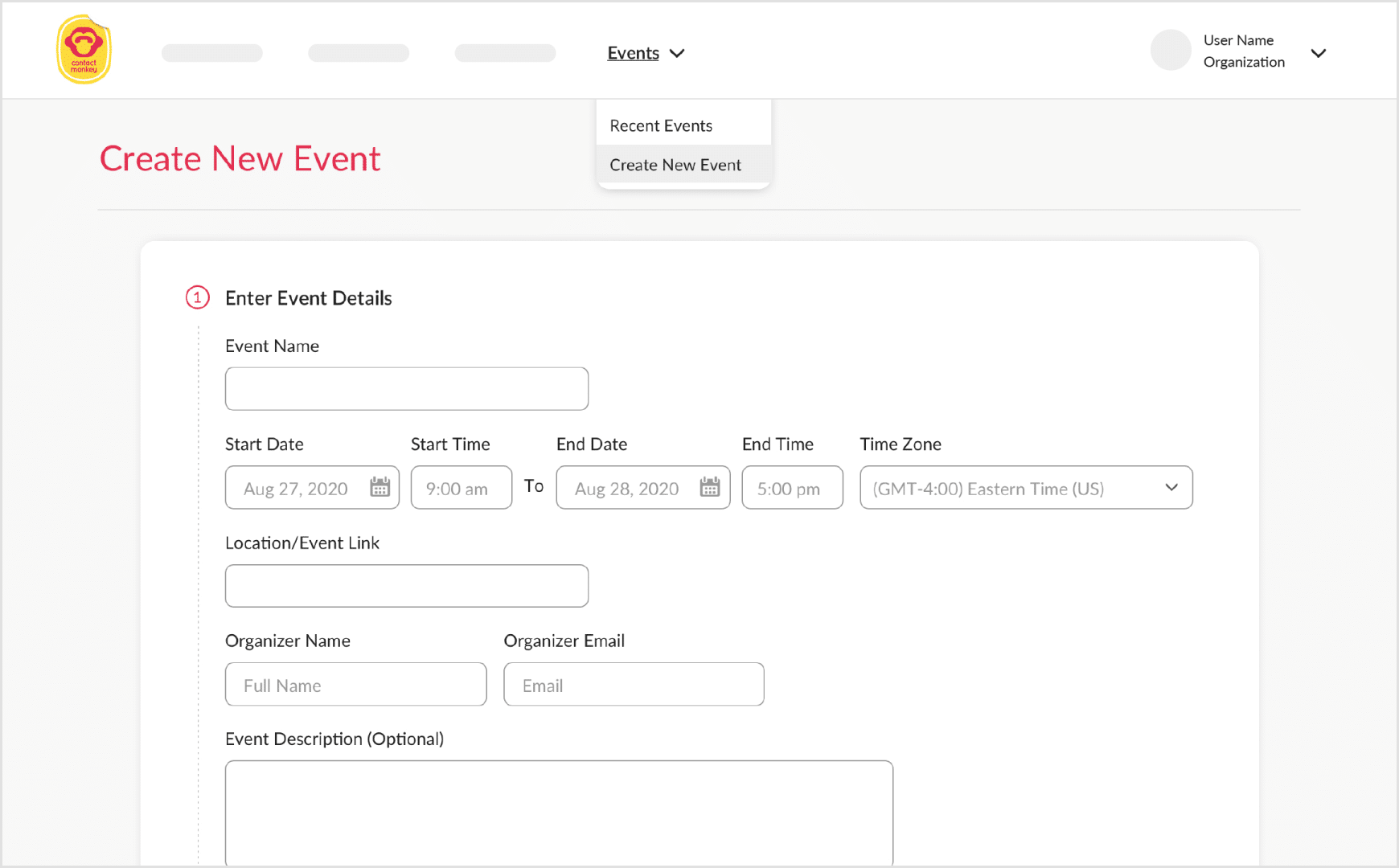Open the Start Date calendar icon
1399x868 pixels.
(x=380, y=487)
